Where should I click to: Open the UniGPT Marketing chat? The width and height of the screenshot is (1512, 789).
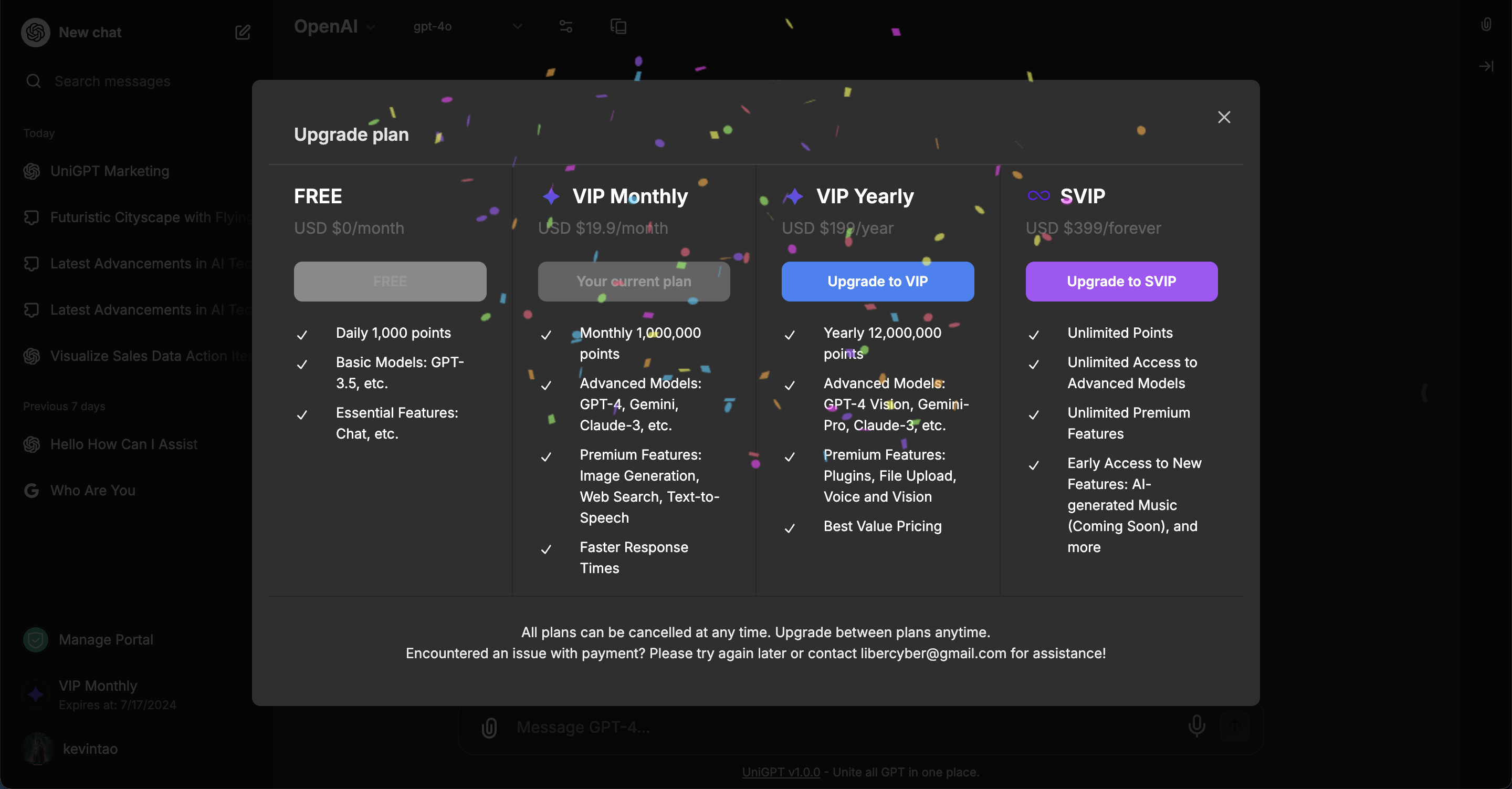(110, 171)
